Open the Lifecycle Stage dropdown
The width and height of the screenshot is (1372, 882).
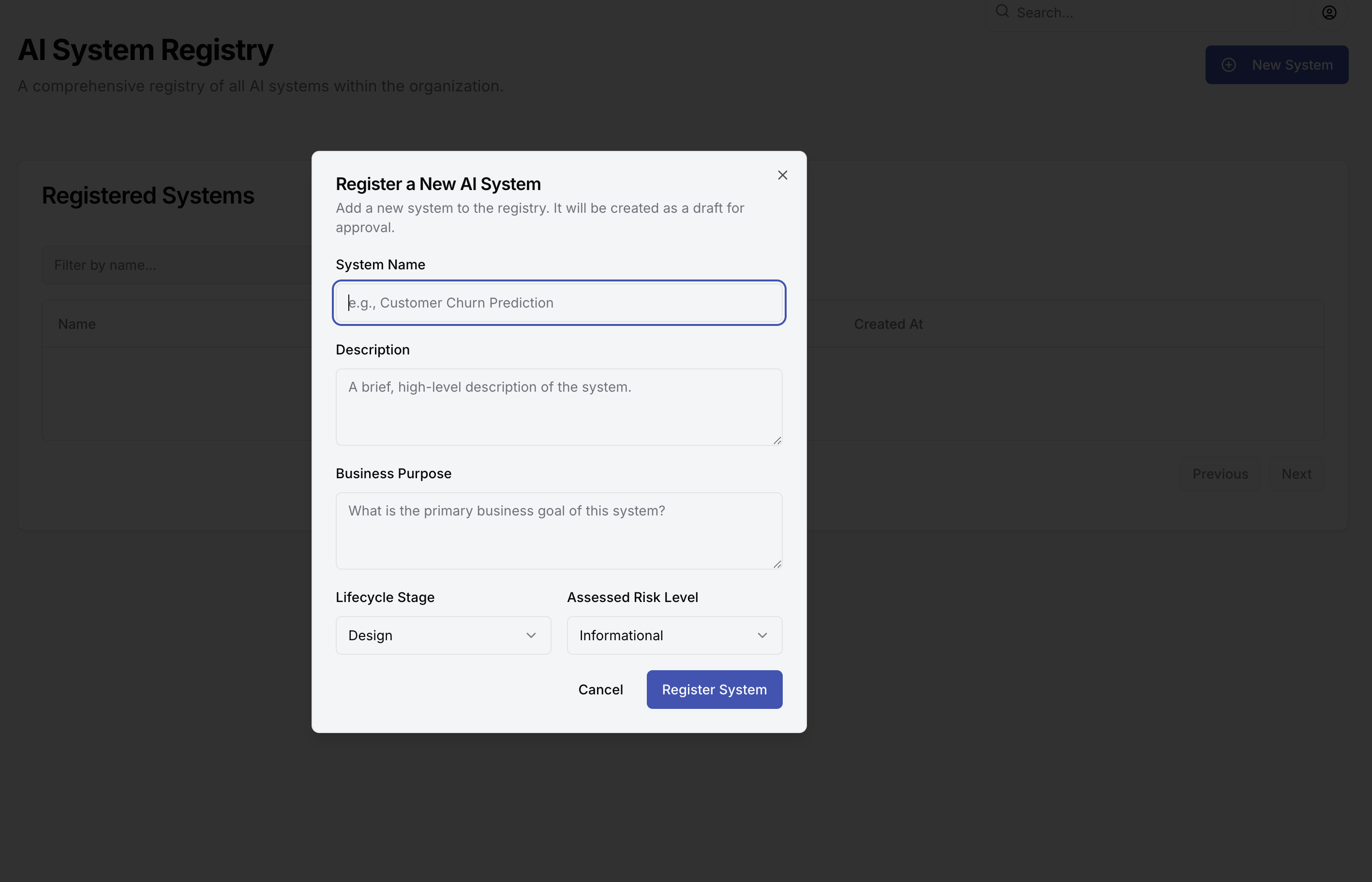(x=443, y=635)
